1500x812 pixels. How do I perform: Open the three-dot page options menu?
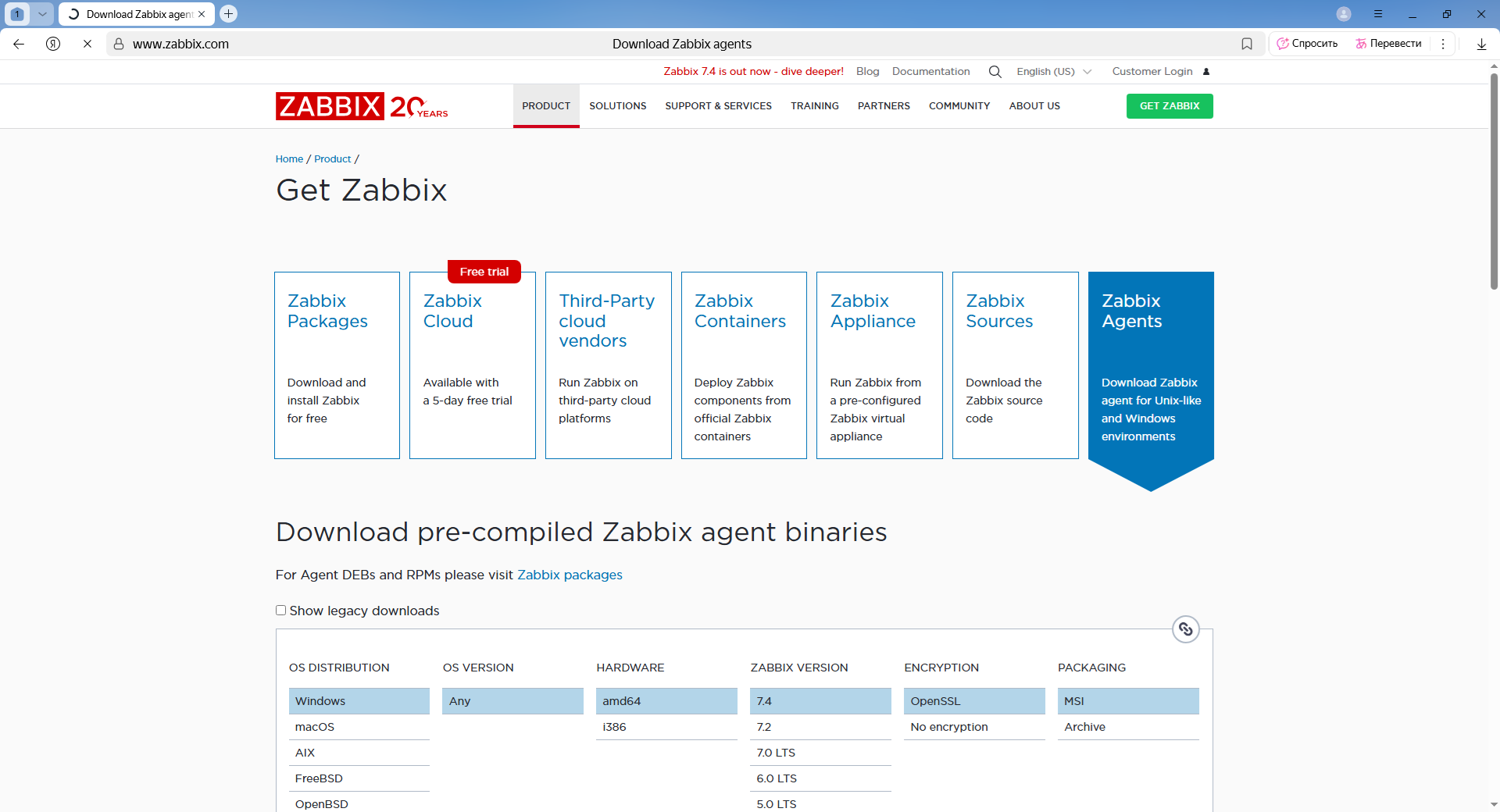[1443, 44]
